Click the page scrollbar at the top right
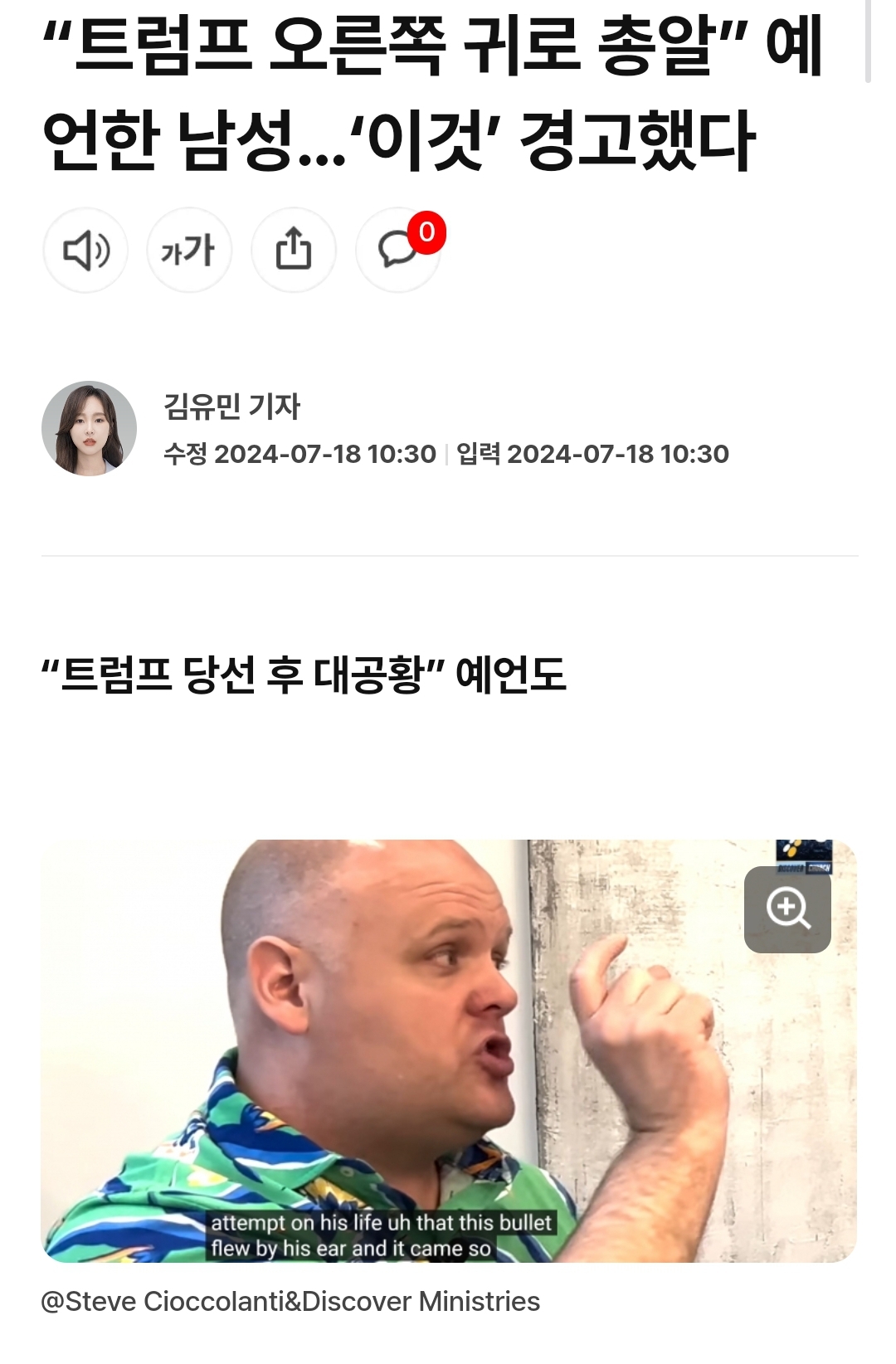The image size is (896, 1364). click(868, 41)
